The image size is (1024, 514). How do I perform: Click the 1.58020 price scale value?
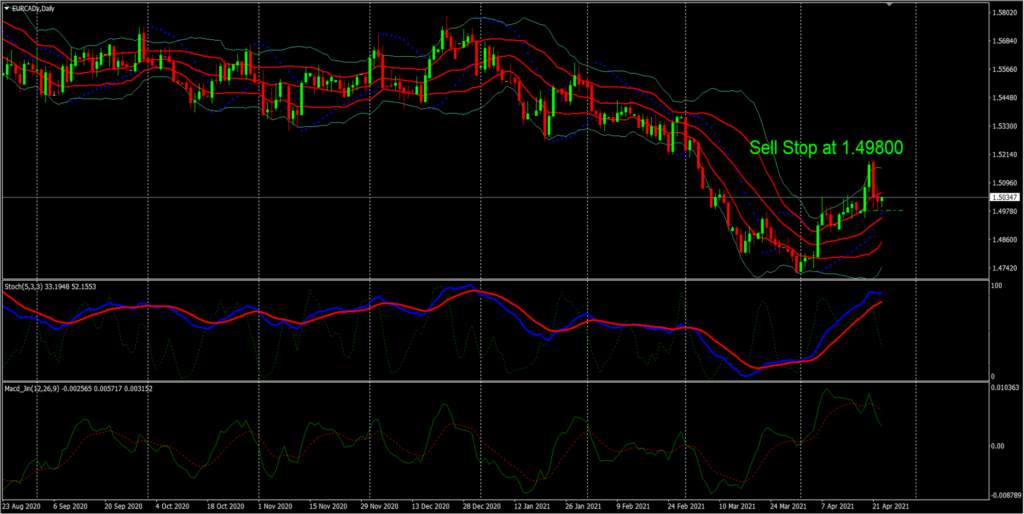click(x=1006, y=13)
